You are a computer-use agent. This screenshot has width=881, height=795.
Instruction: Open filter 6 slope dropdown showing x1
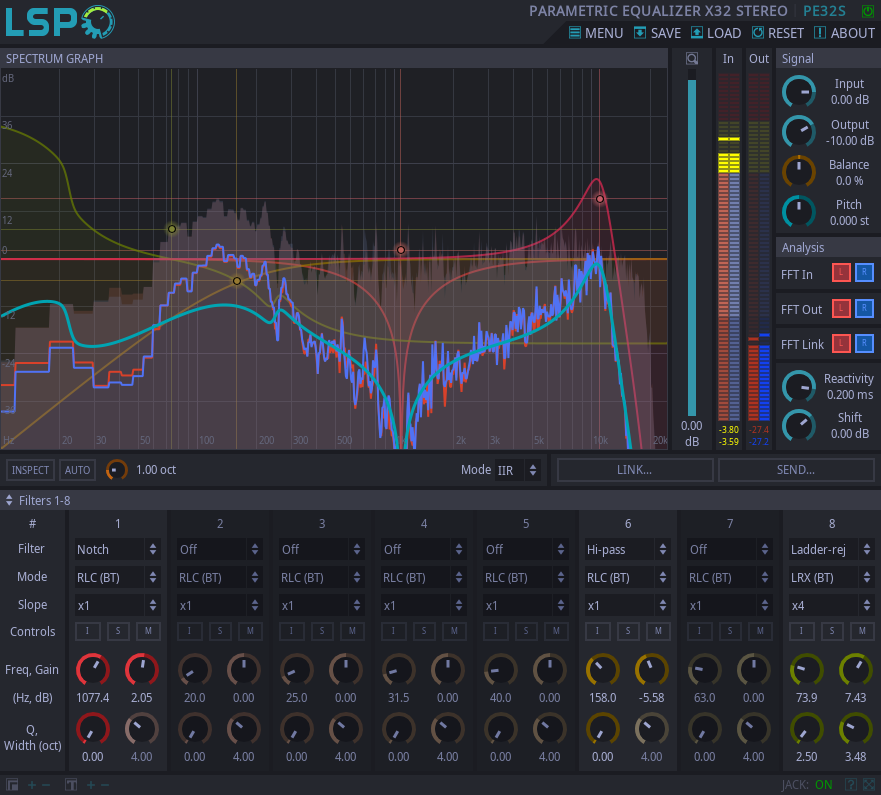coord(628,606)
